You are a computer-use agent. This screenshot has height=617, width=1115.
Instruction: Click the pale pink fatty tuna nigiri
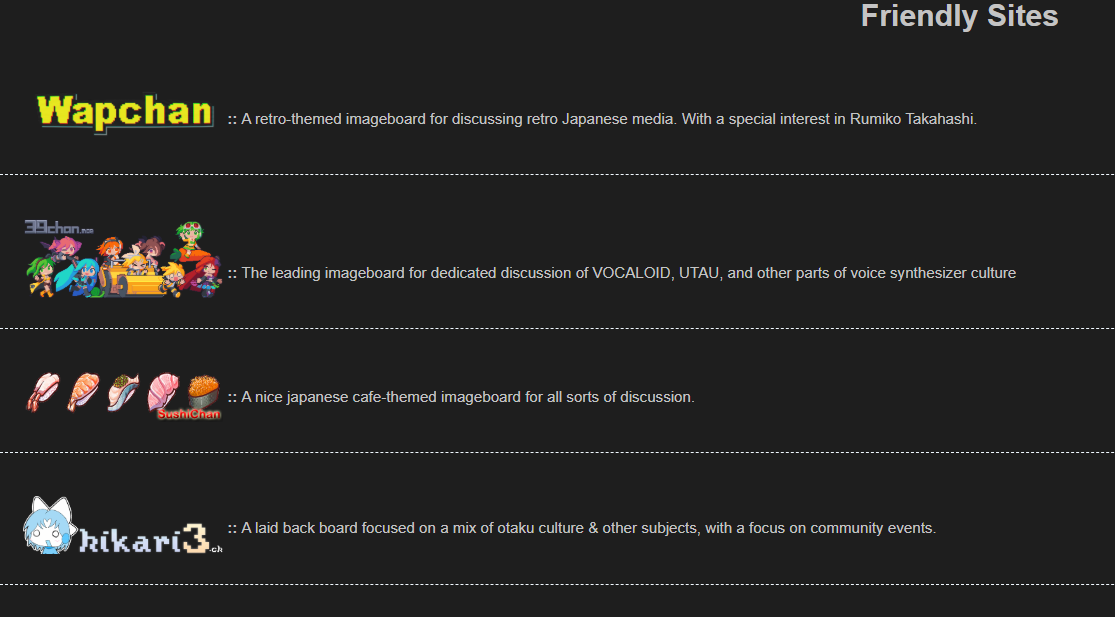[162, 391]
